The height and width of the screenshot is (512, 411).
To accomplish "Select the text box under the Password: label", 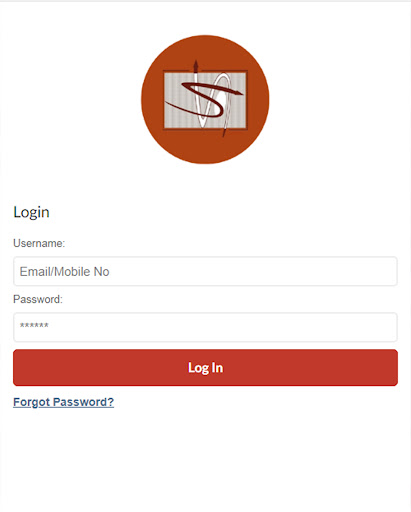I will [x=205, y=327].
